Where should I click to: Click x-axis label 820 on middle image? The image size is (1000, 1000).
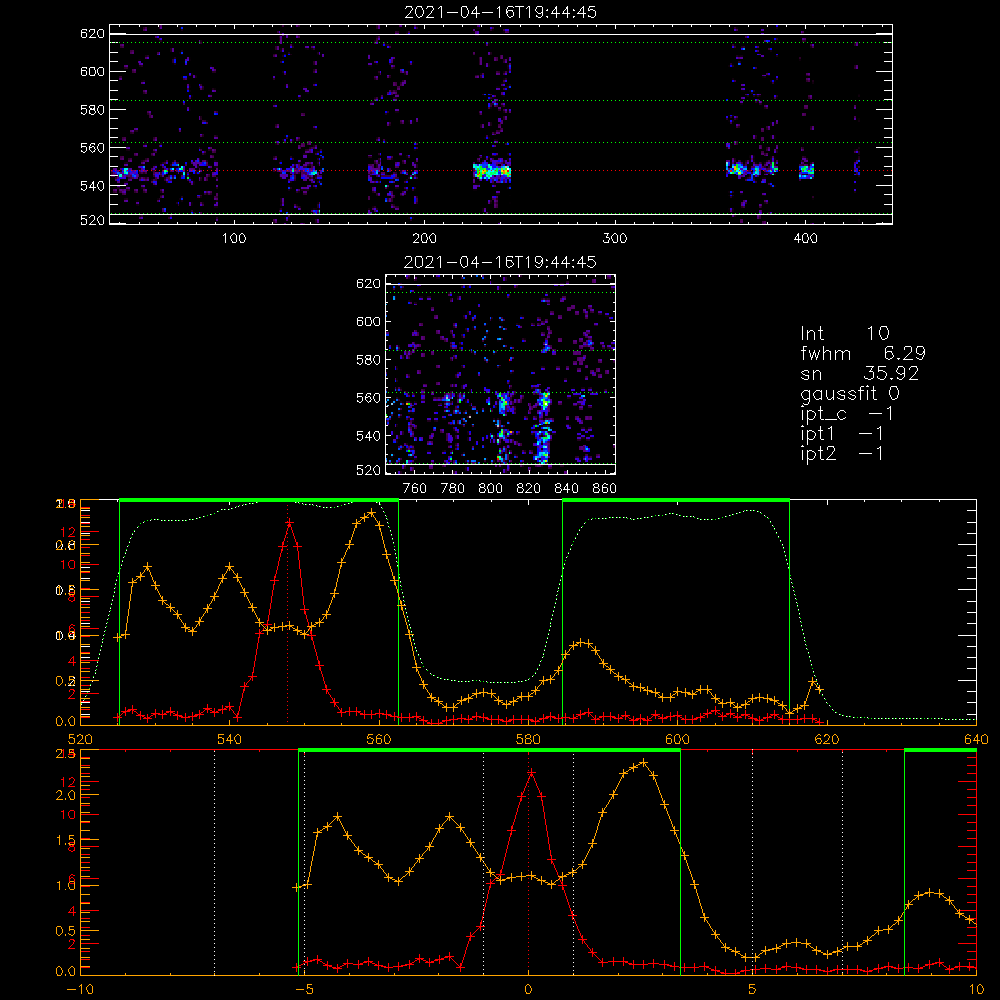[529, 489]
